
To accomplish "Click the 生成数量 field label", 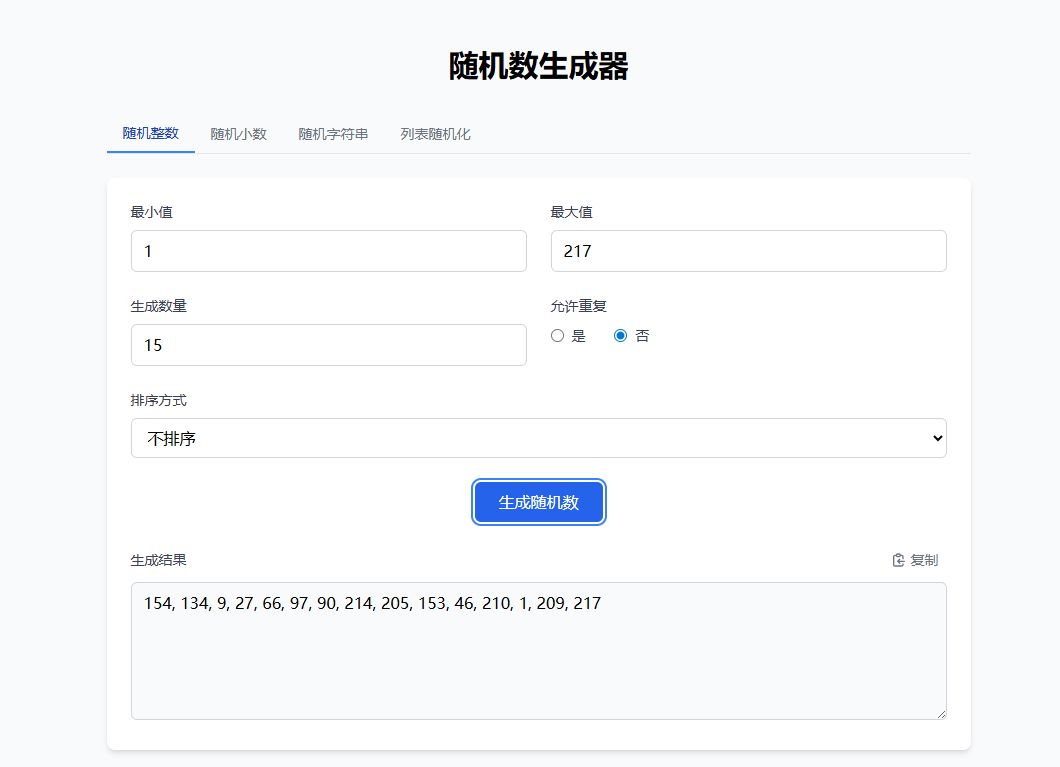I will click(x=158, y=306).
